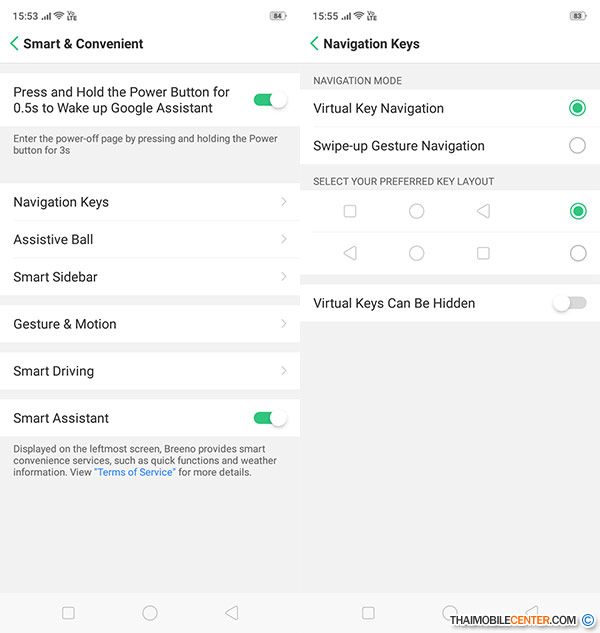
Task: Tap battery indicator showing 83
Action: [x=578, y=16]
